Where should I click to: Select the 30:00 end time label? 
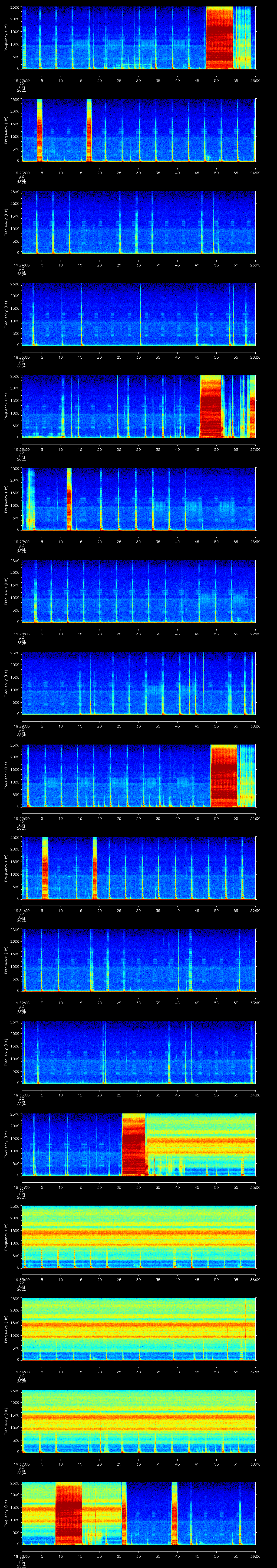point(255,726)
